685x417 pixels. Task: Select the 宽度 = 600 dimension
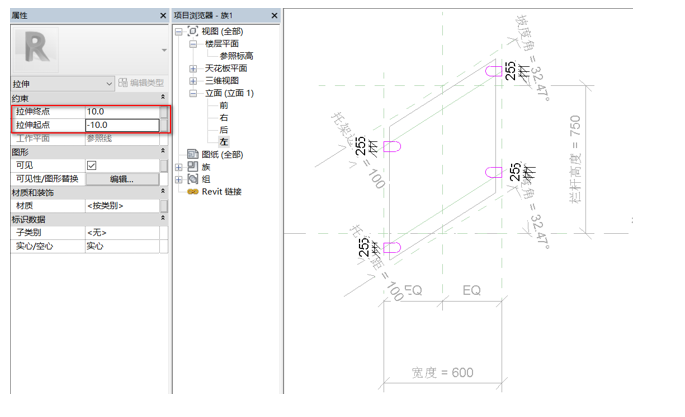[442, 372]
